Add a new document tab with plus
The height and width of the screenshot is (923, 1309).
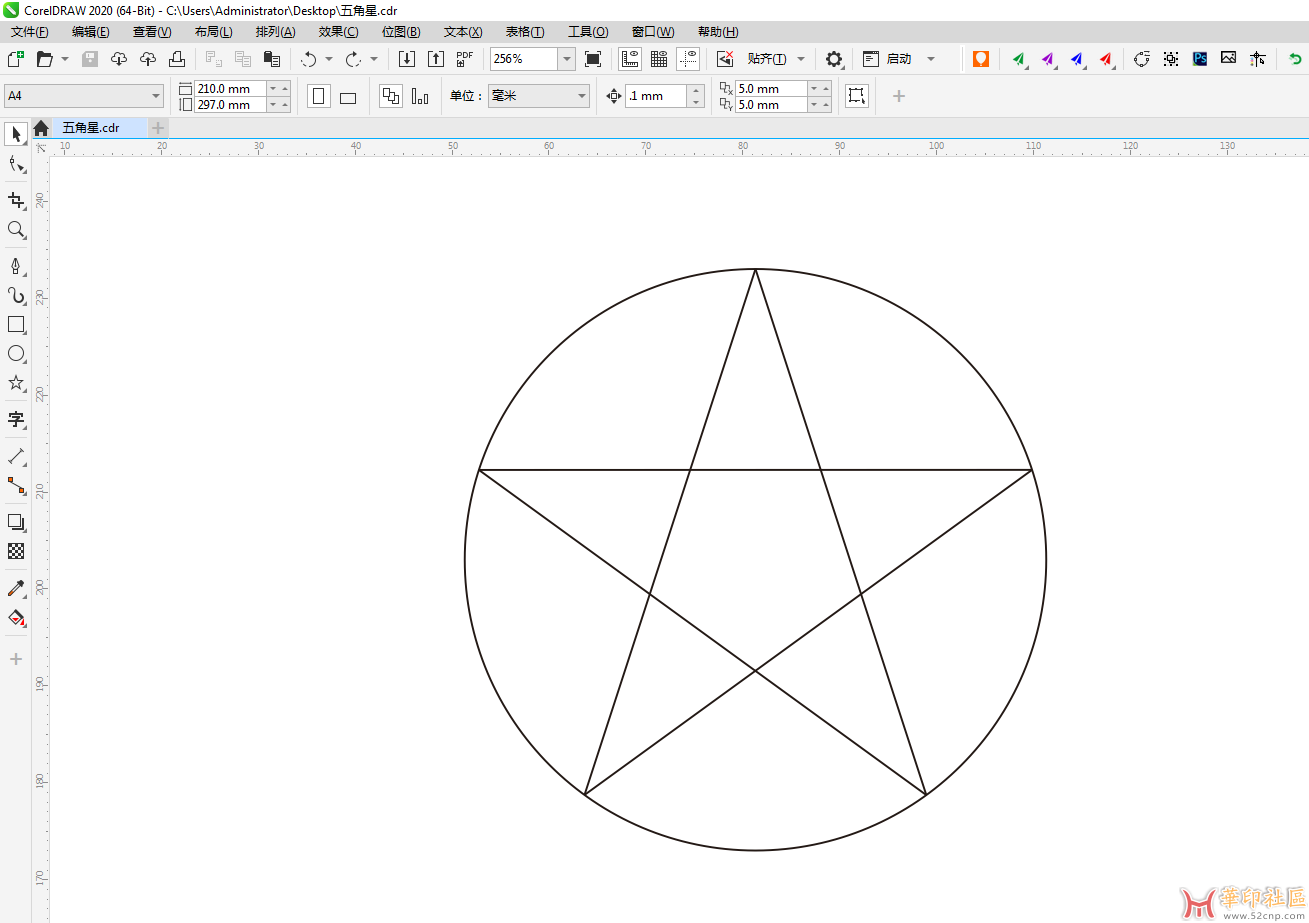tap(158, 128)
